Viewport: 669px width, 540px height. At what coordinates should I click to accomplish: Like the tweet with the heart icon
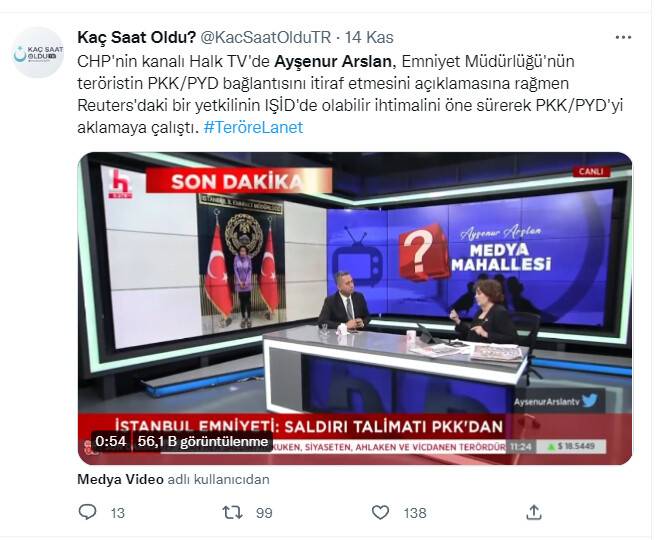pos(380,512)
